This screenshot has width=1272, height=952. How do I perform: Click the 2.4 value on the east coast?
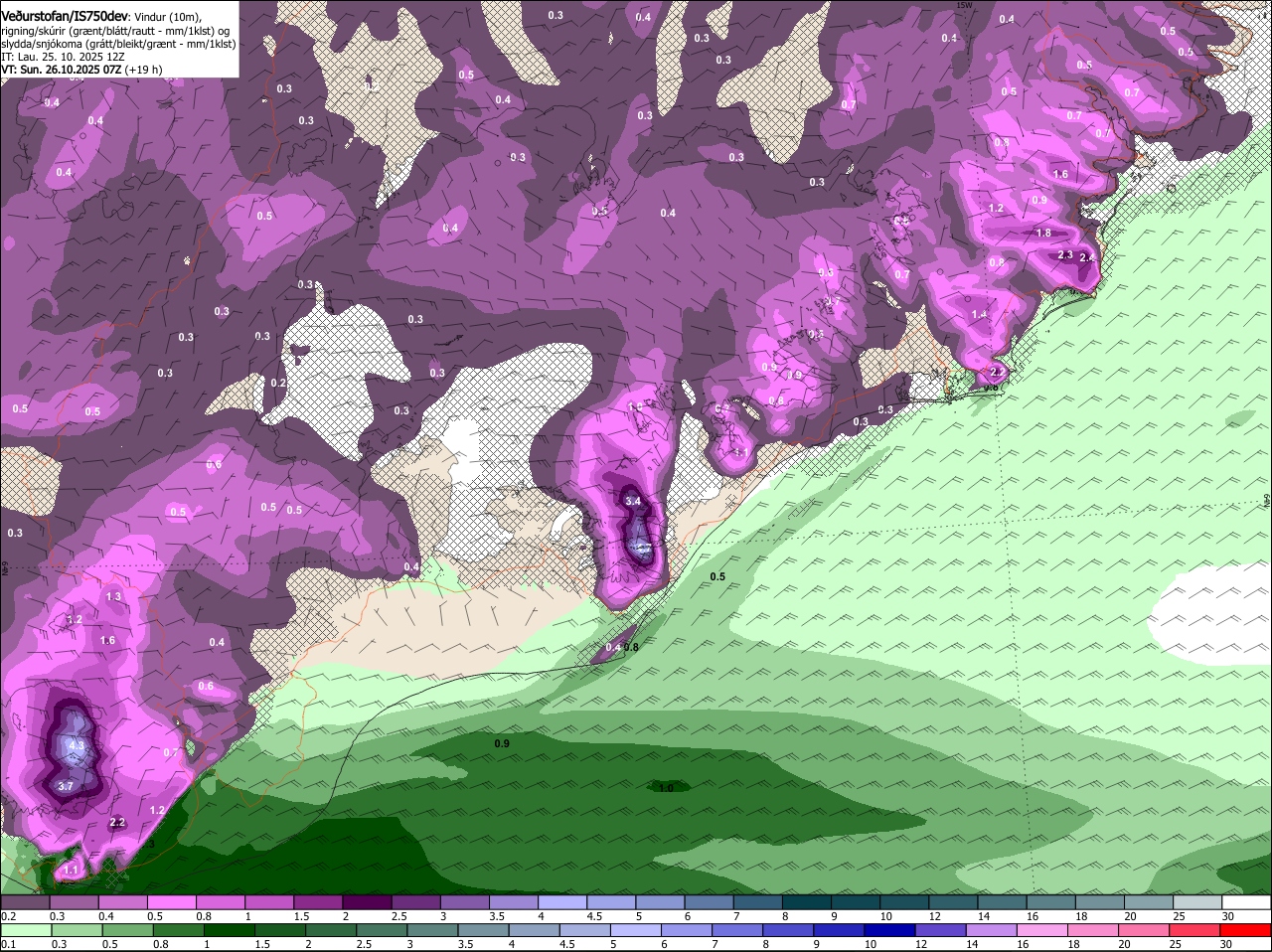click(1087, 257)
